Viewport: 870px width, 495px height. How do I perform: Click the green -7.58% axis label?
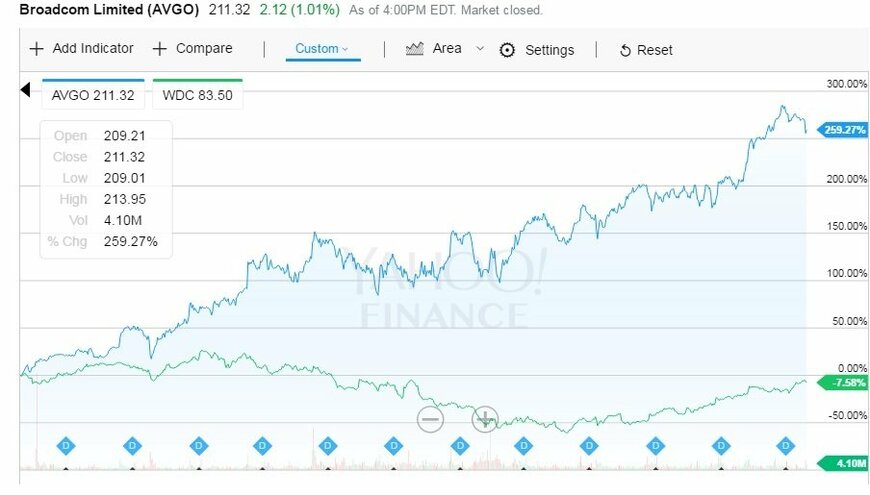tap(842, 382)
